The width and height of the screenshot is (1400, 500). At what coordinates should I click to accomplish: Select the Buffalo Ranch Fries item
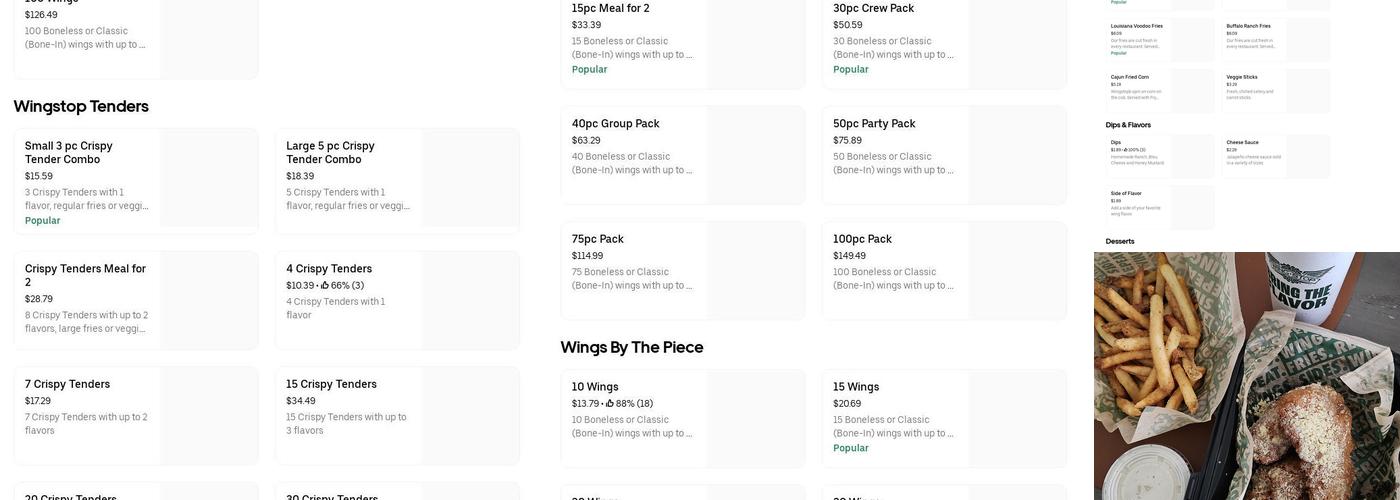click(1276, 39)
